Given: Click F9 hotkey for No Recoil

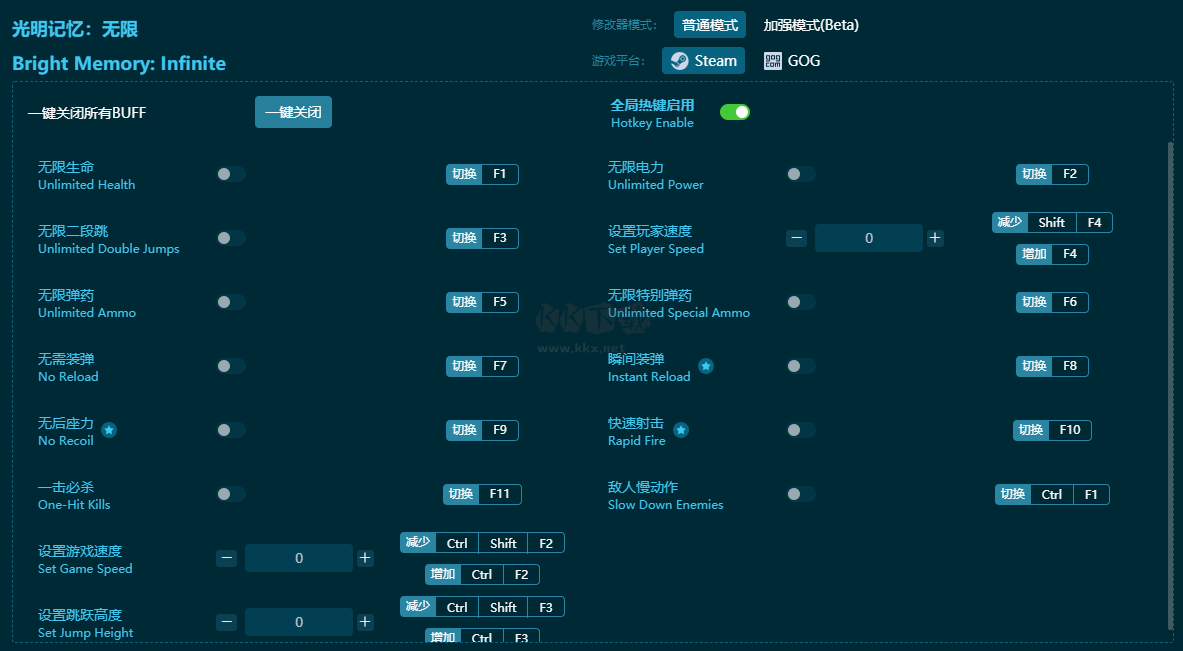Looking at the screenshot, I should pos(482,430).
